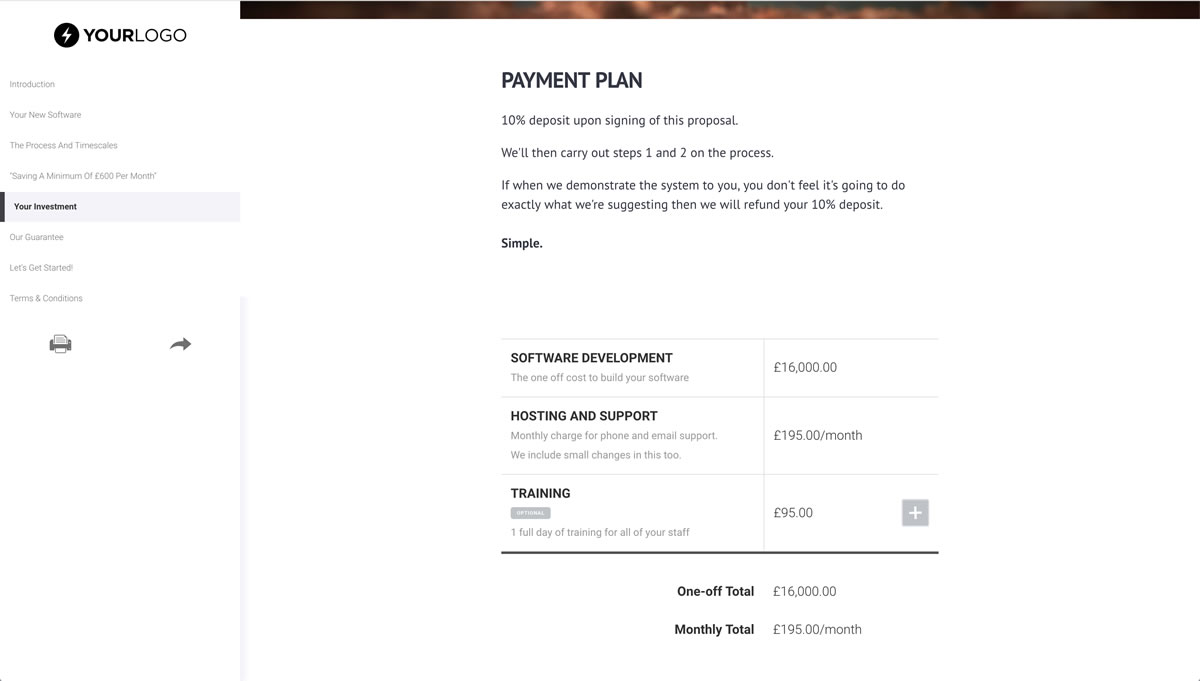Click the OPTIONAL badge under Training
Screen dimensions: 1200x681
531,512
